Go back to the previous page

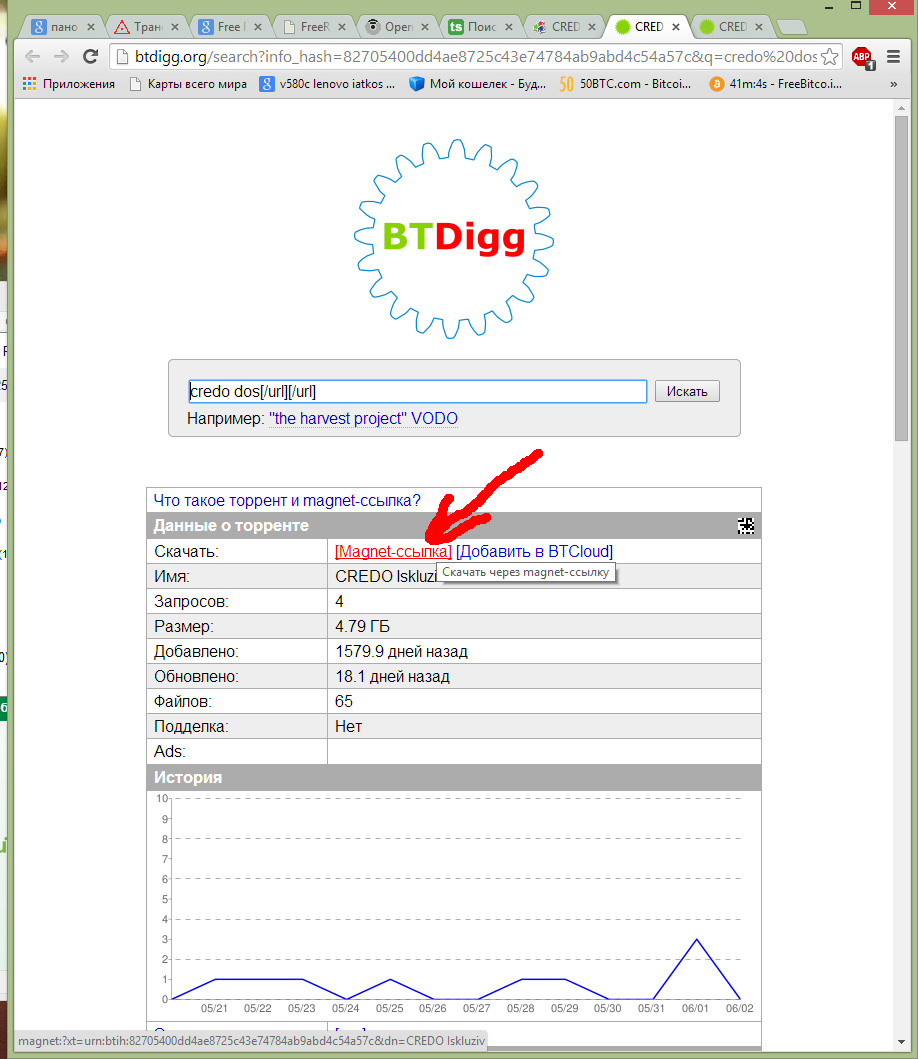click(32, 57)
